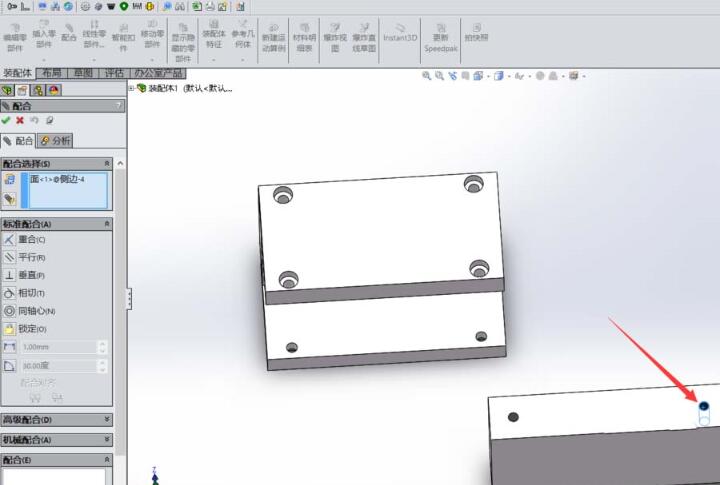The width and height of the screenshot is (720, 485).
Task: Select 面<1>@侧边-4 in mate selections box
Action: pos(58,179)
